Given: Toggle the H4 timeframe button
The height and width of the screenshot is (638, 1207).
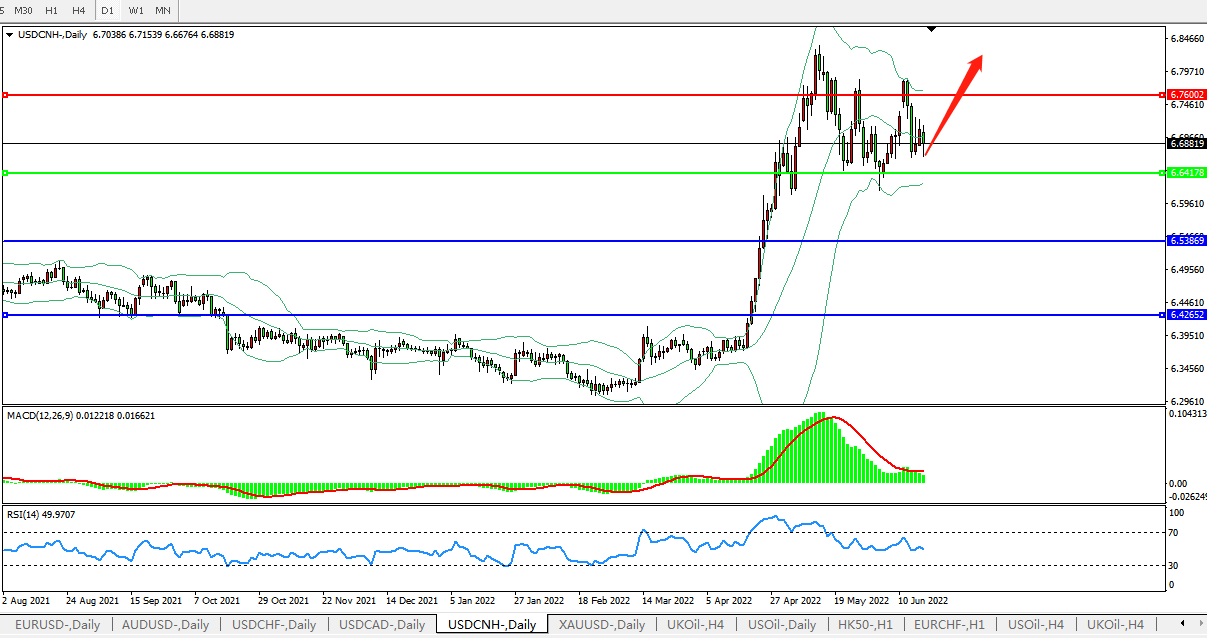Looking at the screenshot, I should pos(78,10).
